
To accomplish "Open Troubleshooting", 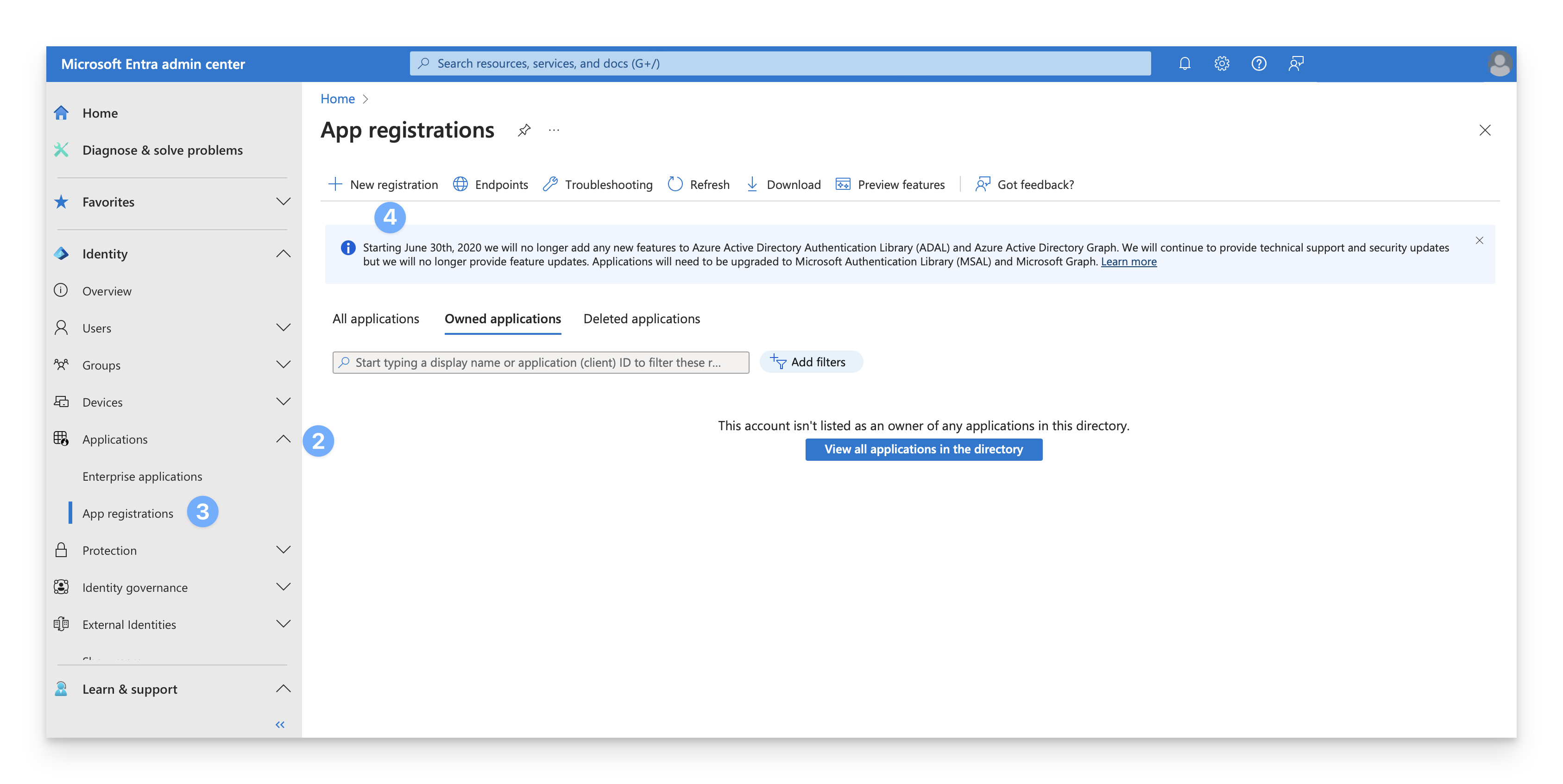I will click(598, 184).
